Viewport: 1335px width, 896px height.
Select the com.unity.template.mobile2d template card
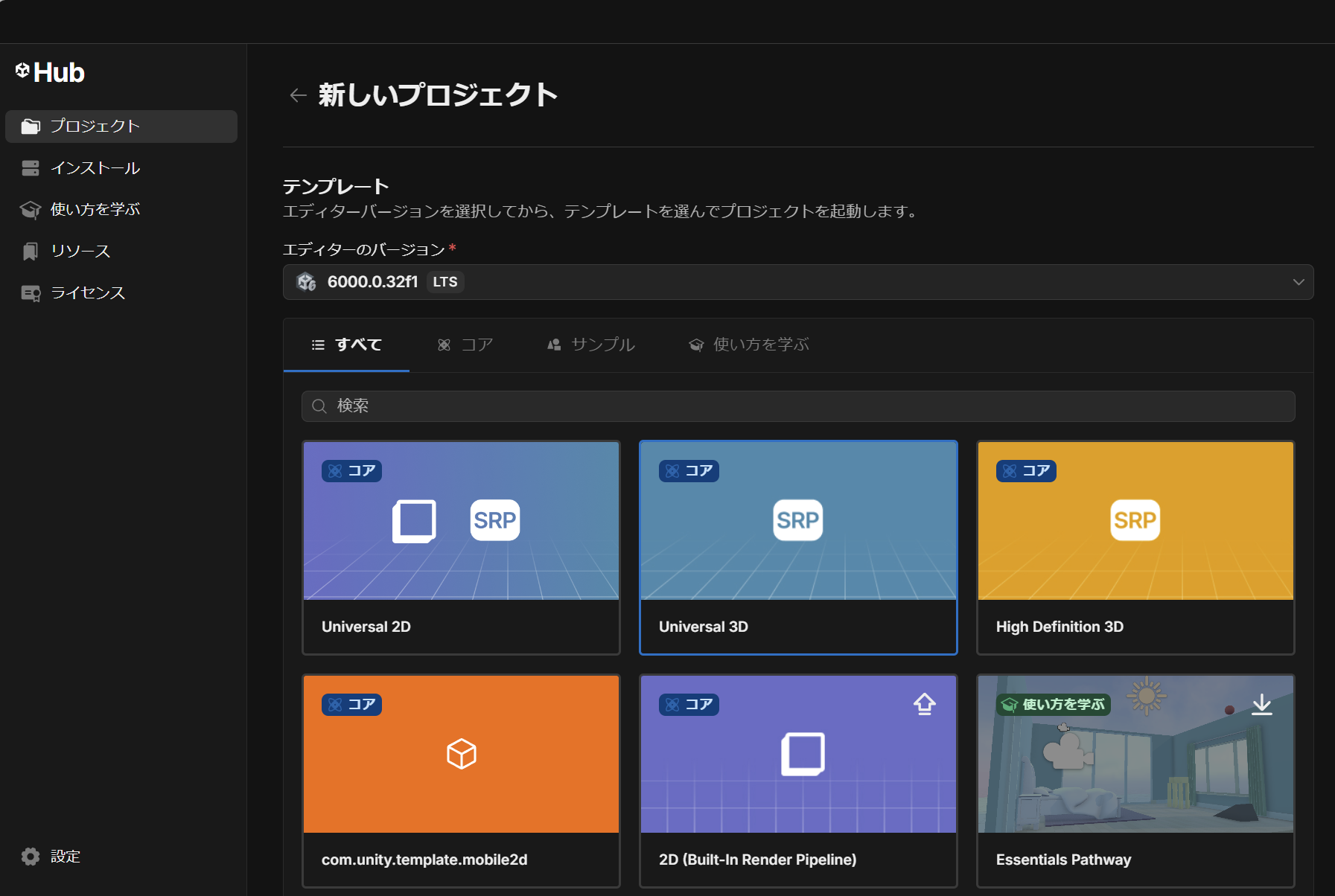click(x=461, y=780)
